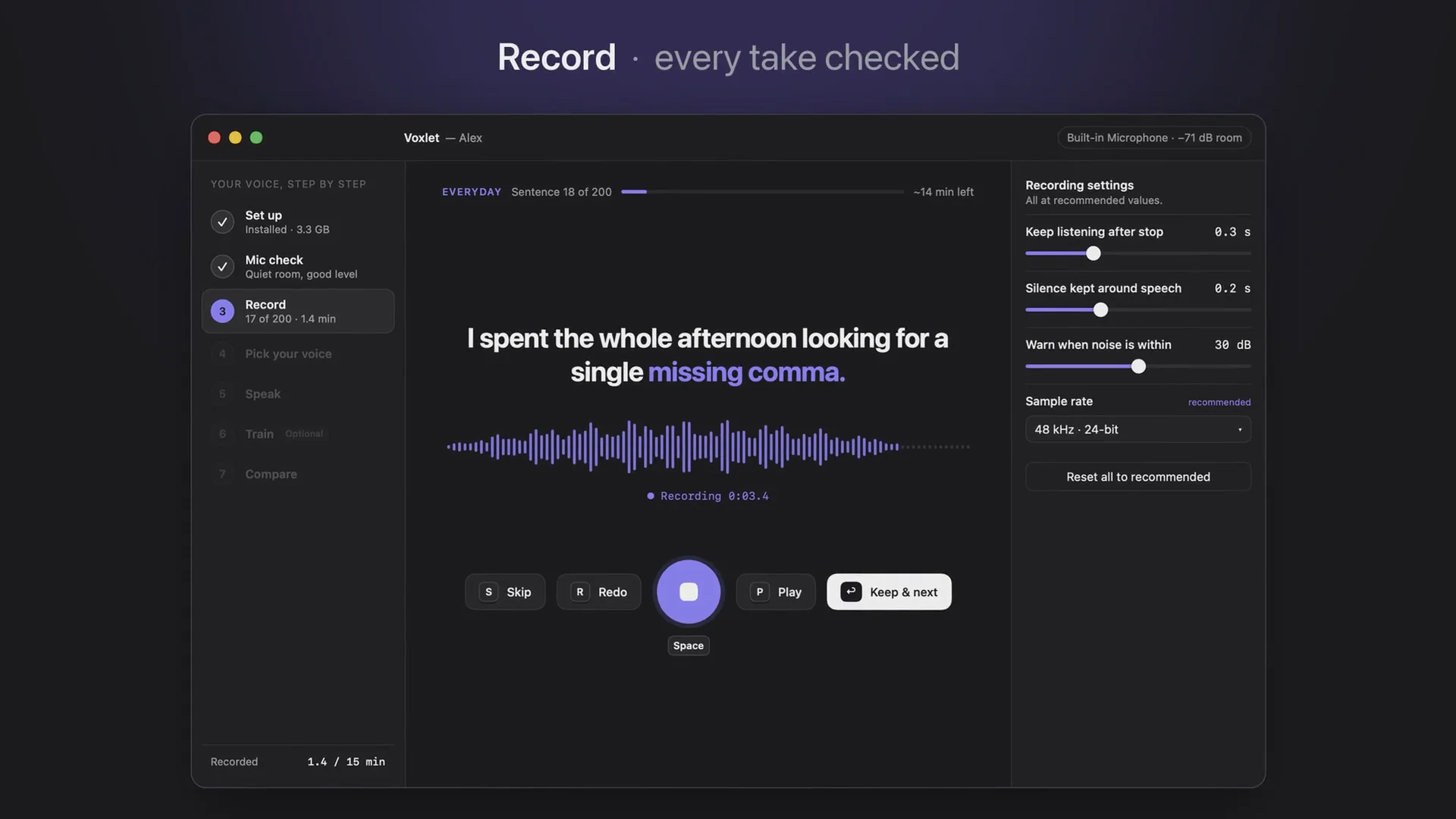
Task: Click the '30 dB' noise warning value
Action: (1232, 345)
